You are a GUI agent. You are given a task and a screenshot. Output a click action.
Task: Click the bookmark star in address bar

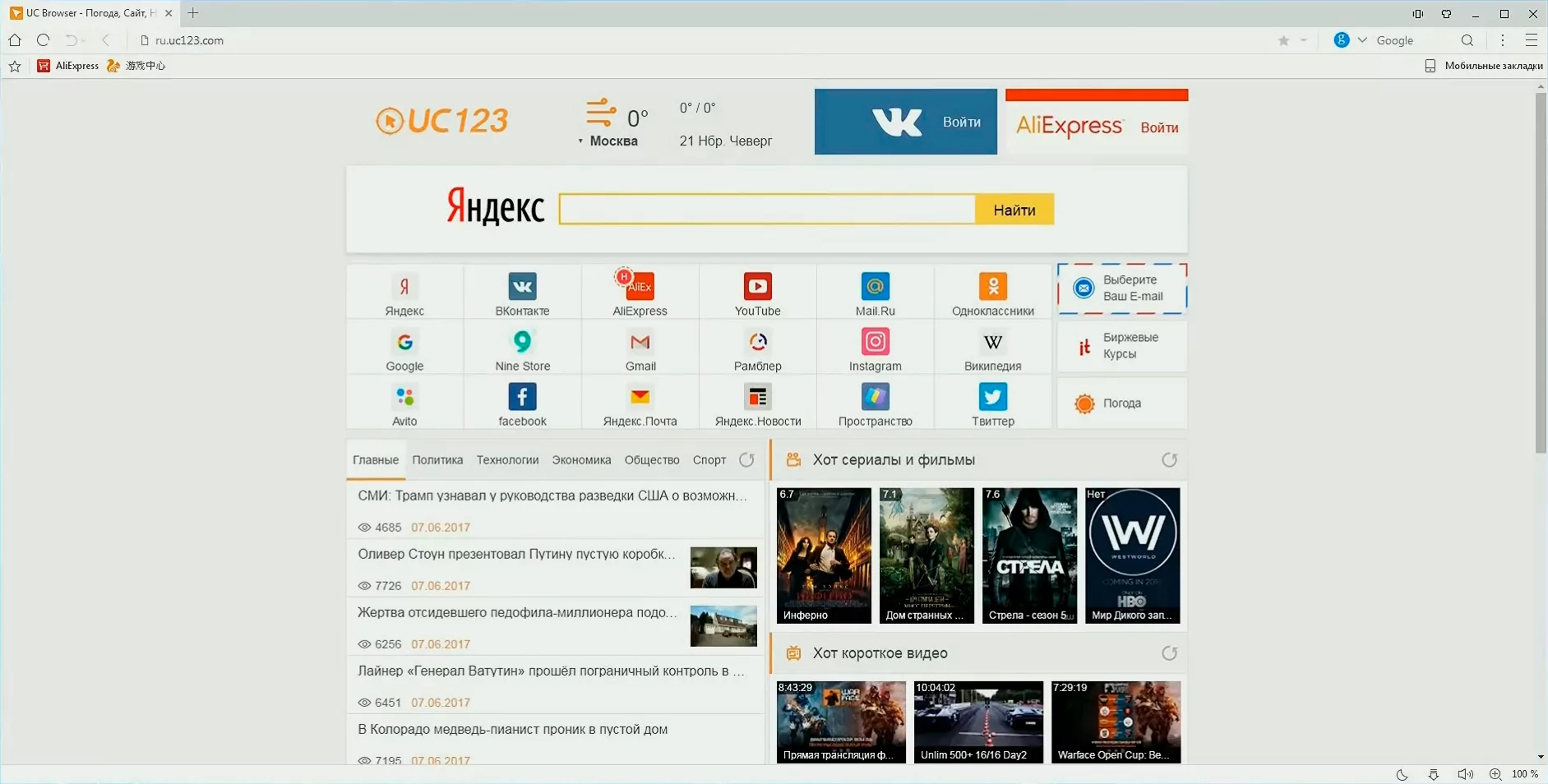click(1283, 40)
